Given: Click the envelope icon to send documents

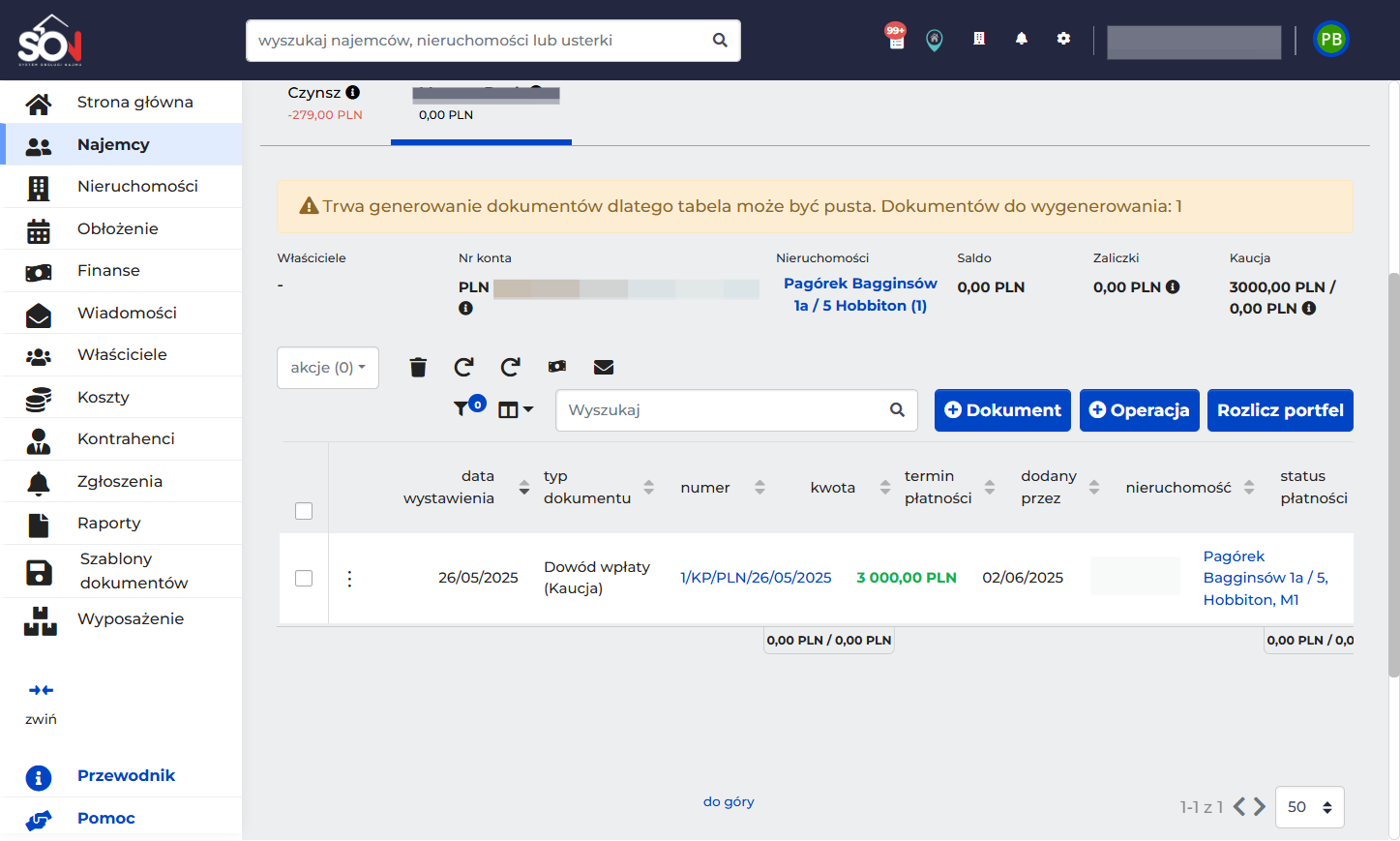Looking at the screenshot, I should [604, 367].
